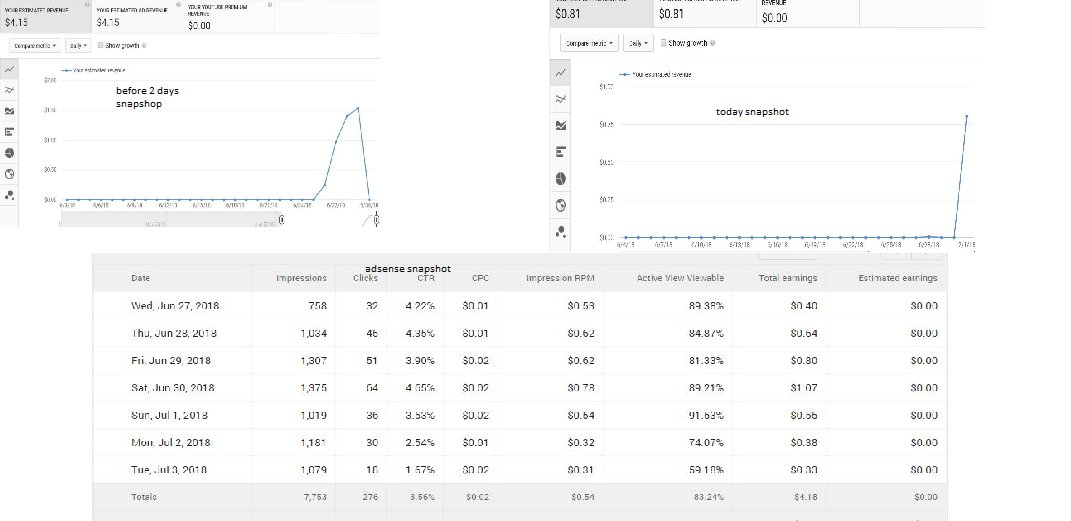The image size is (1071, 521).
Task: Grab left handle of date range slider
Action: (x=281, y=219)
